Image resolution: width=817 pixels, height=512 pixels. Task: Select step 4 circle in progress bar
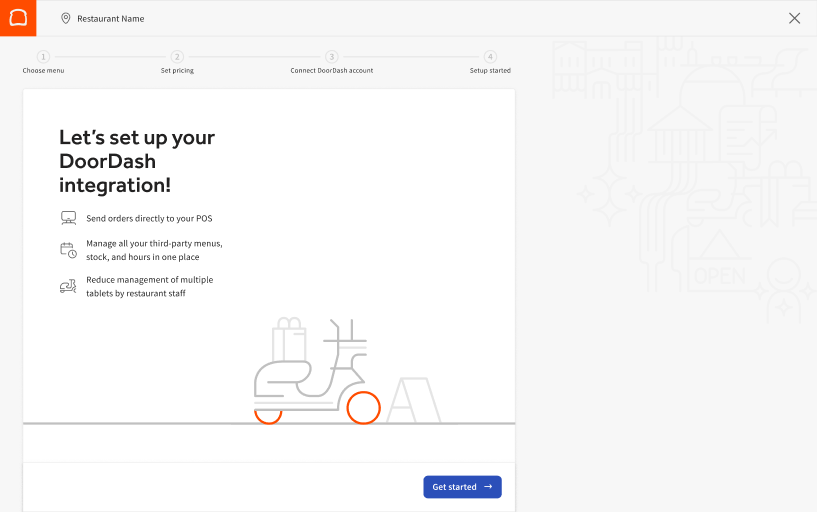point(490,57)
